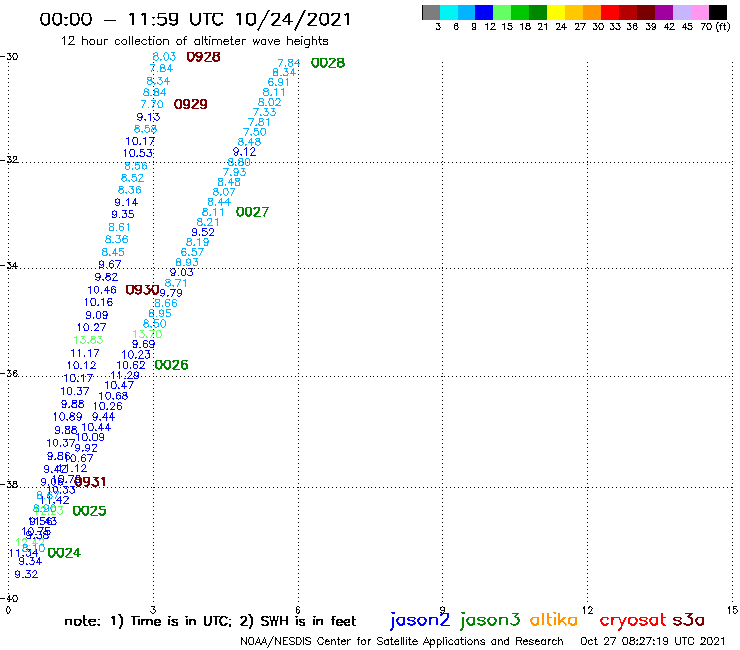Image resolution: width=740 pixels, height=650 pixels.
Task: Select the 11.17 wave height value
Action: [85, 354]
